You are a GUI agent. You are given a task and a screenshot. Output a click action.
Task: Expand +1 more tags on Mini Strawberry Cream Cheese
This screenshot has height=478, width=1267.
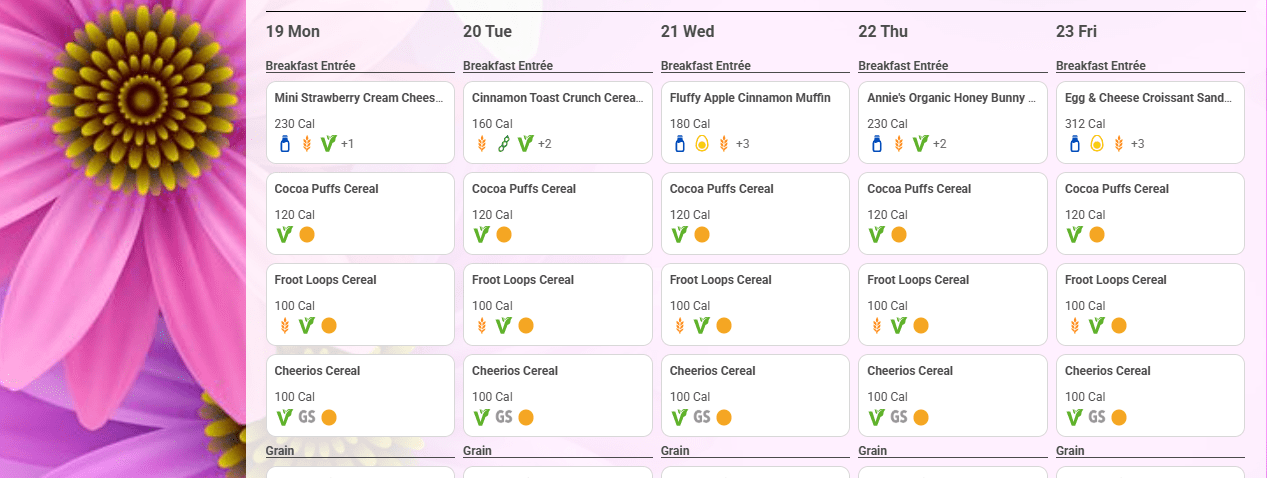click(x=348, y=144)
